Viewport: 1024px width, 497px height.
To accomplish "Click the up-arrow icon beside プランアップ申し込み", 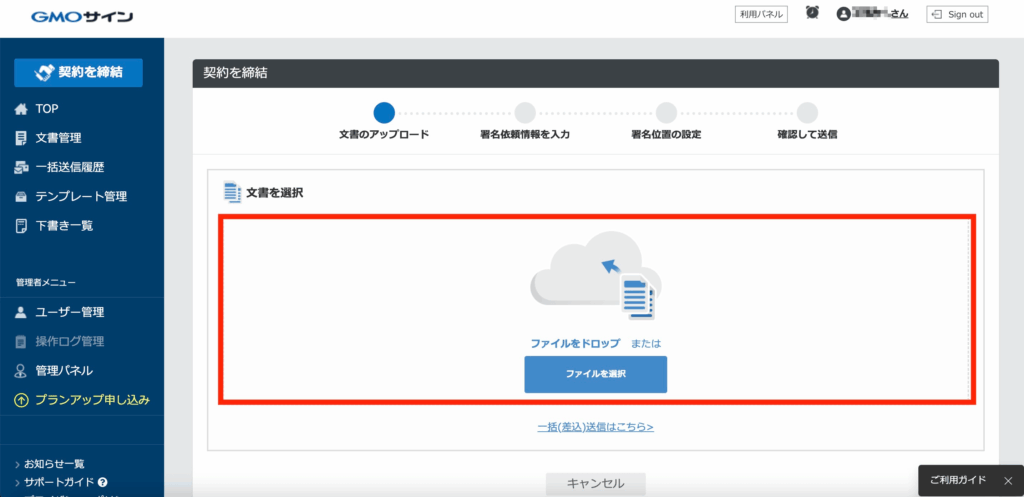I will [x=21, y=400].
